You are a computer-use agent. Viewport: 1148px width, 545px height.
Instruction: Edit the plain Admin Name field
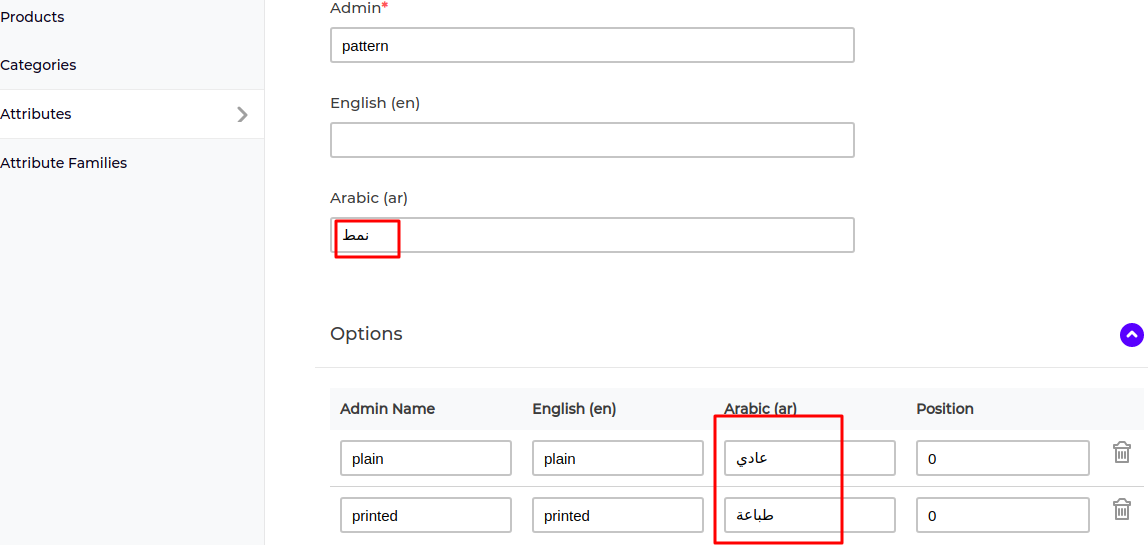tap(426, 459)
